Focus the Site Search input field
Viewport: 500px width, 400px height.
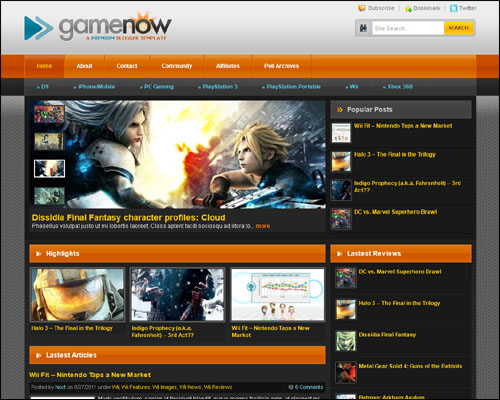(408, 28)
